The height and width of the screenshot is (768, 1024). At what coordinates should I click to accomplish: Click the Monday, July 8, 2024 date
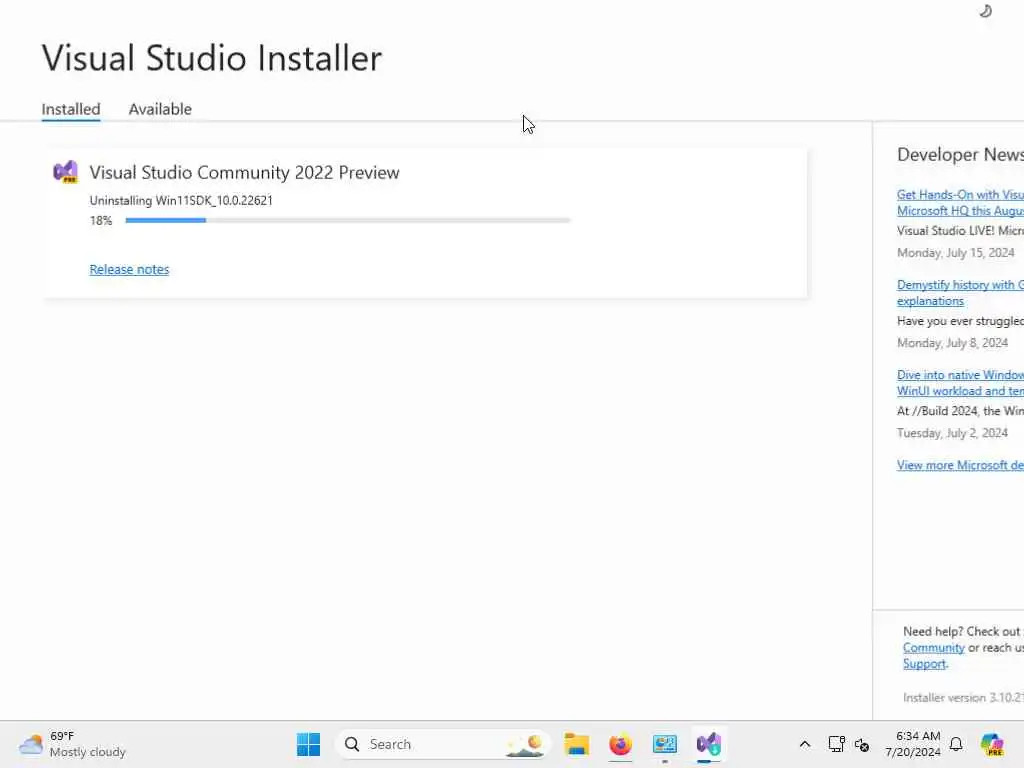(x=952, y=343)
